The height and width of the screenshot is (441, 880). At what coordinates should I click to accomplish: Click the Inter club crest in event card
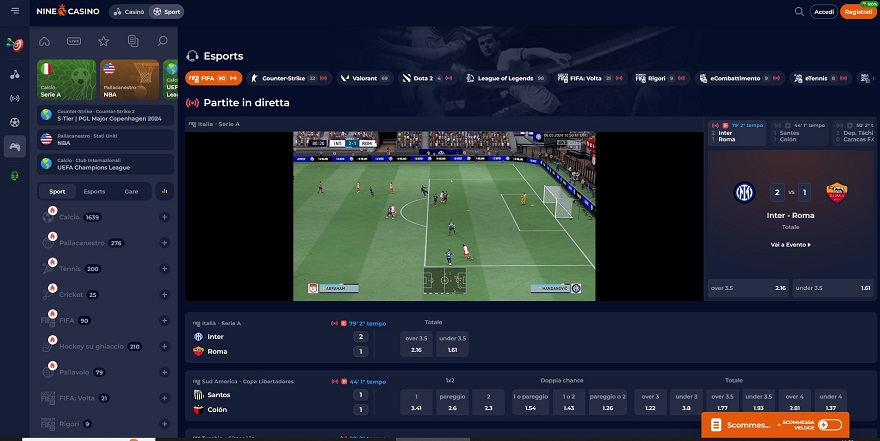click(744, 192)
